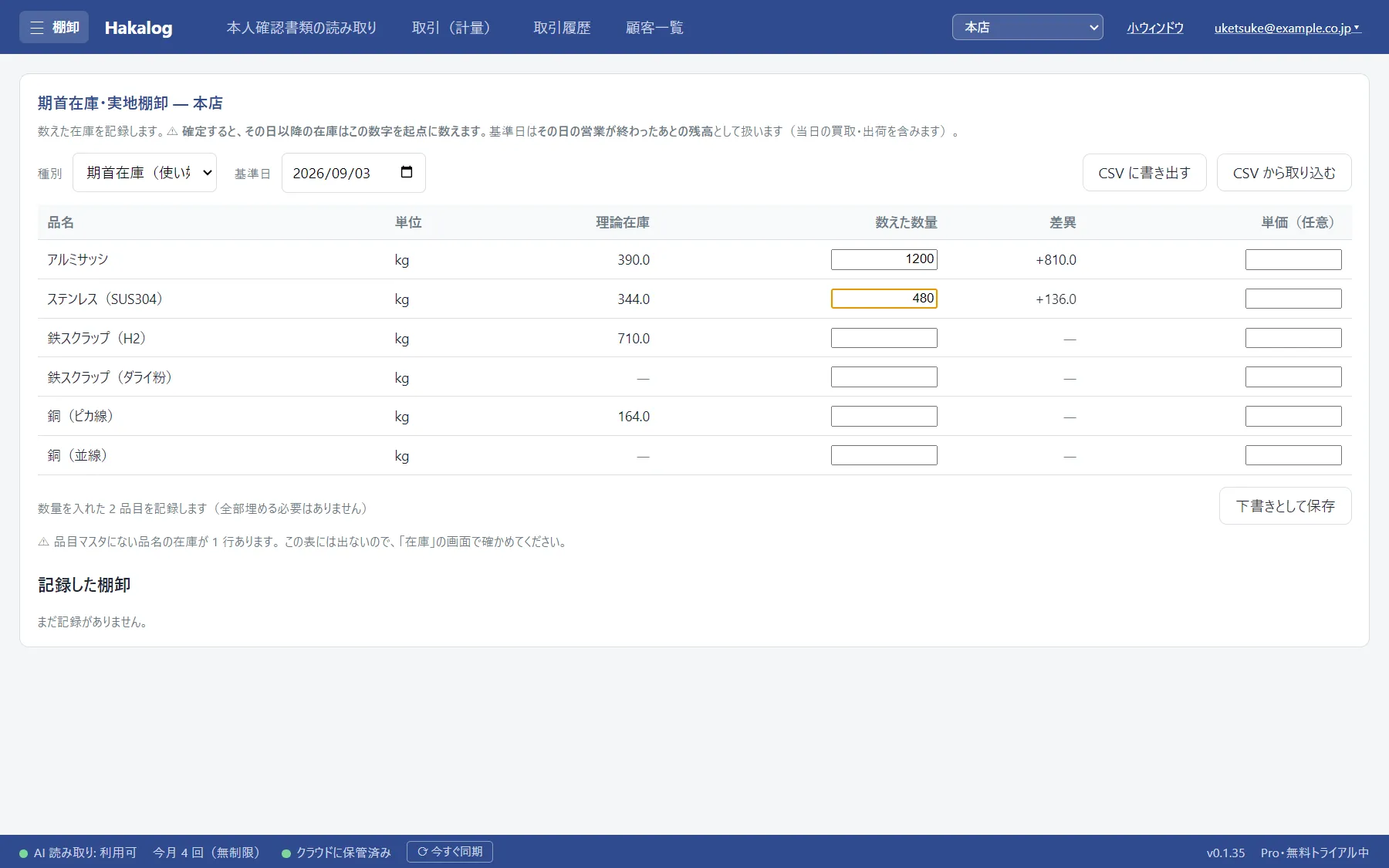Screen dimensions: 1389x868
Task: Click Pro・無料トライアル中 status text
Action: click(x=1315, y=853)
